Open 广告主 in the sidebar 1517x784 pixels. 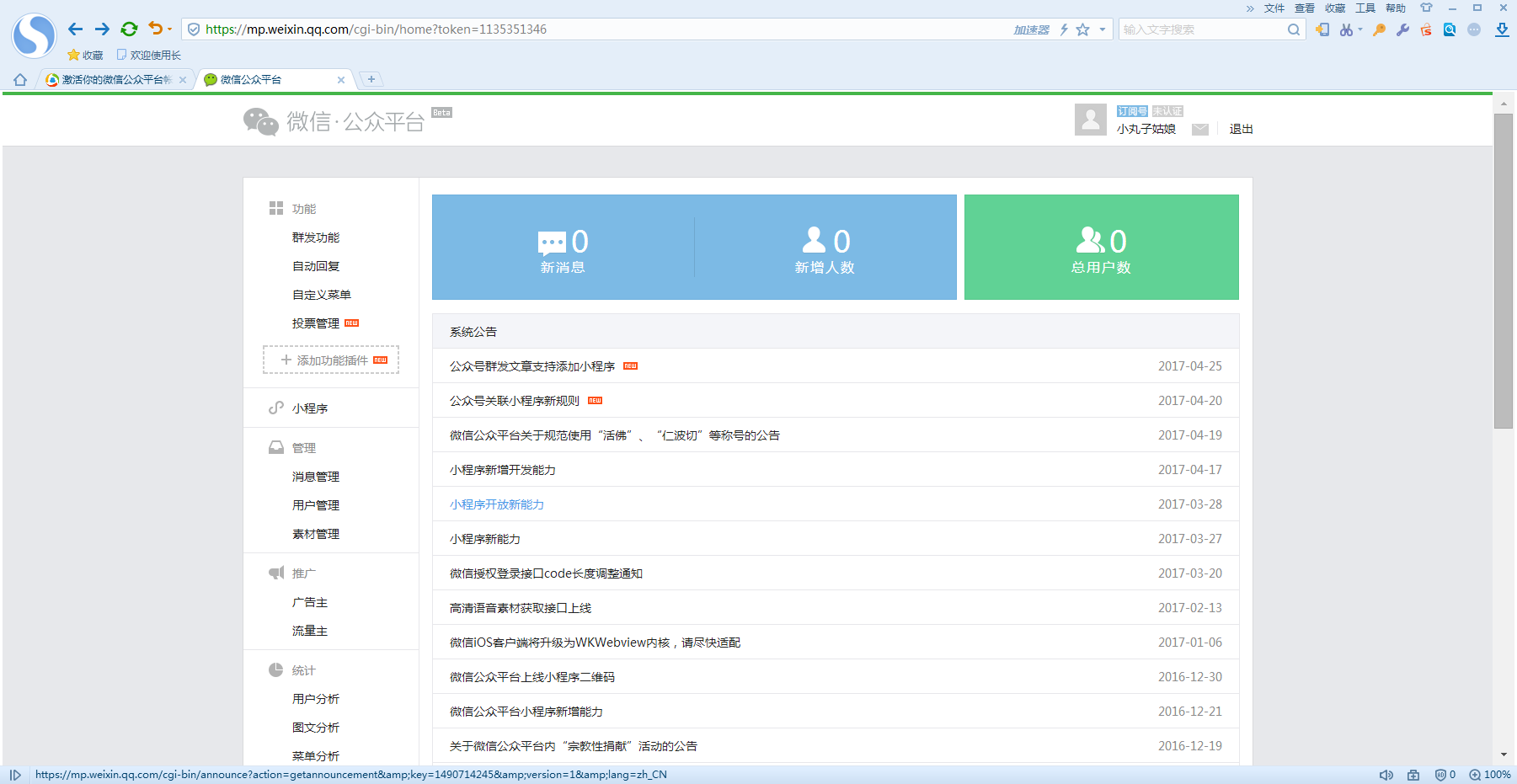click(x=310, y=602)
